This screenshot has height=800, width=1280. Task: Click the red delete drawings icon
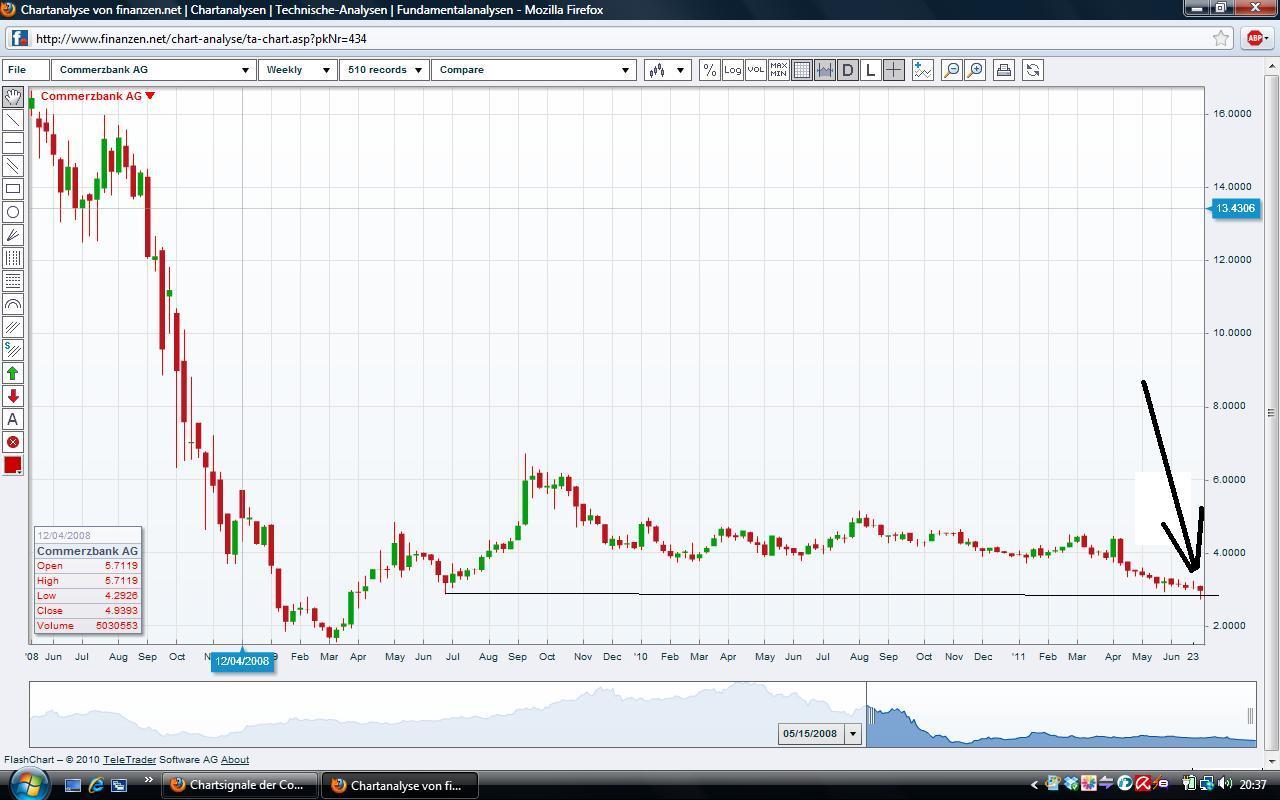coord(13,442)
